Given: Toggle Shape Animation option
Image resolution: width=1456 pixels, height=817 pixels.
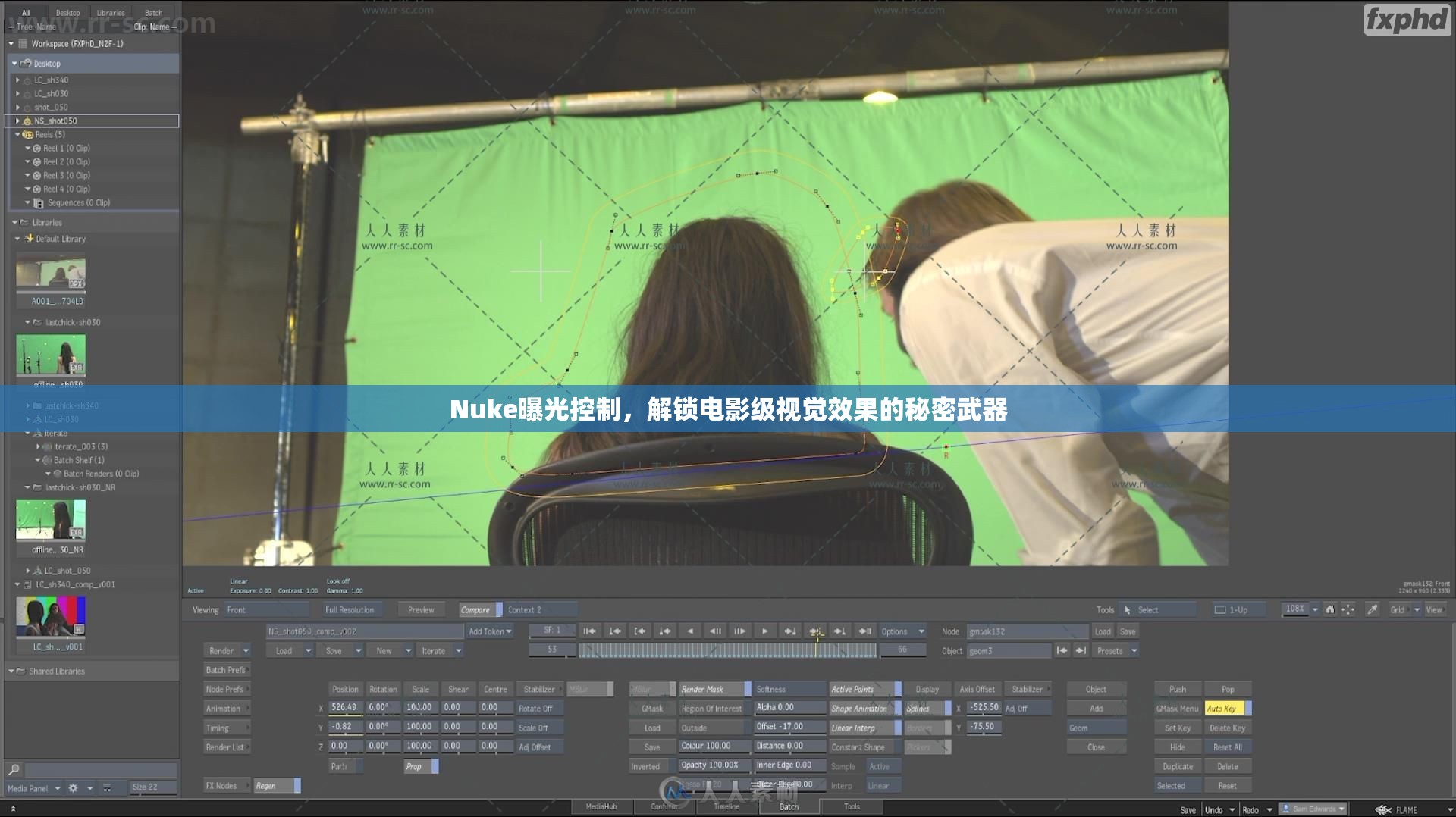Looking at the screenshot, I should coord(864,709).
